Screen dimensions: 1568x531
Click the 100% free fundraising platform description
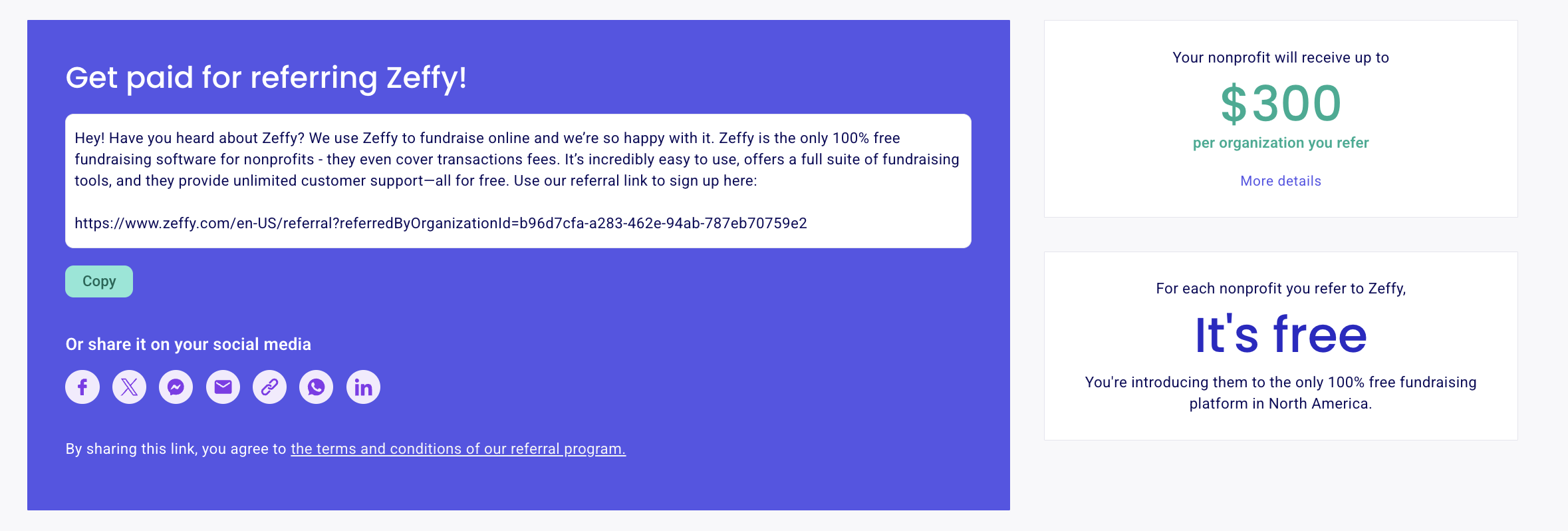tap(1281, 393)
